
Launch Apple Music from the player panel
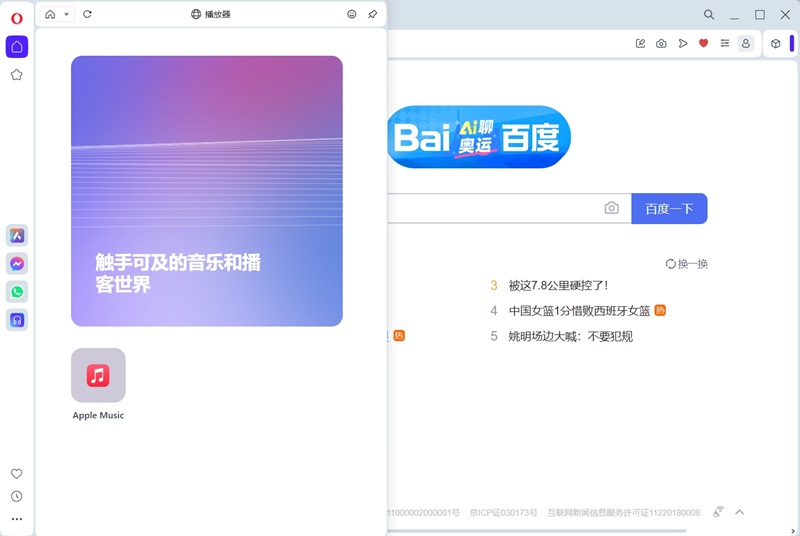tap(98, 376)
